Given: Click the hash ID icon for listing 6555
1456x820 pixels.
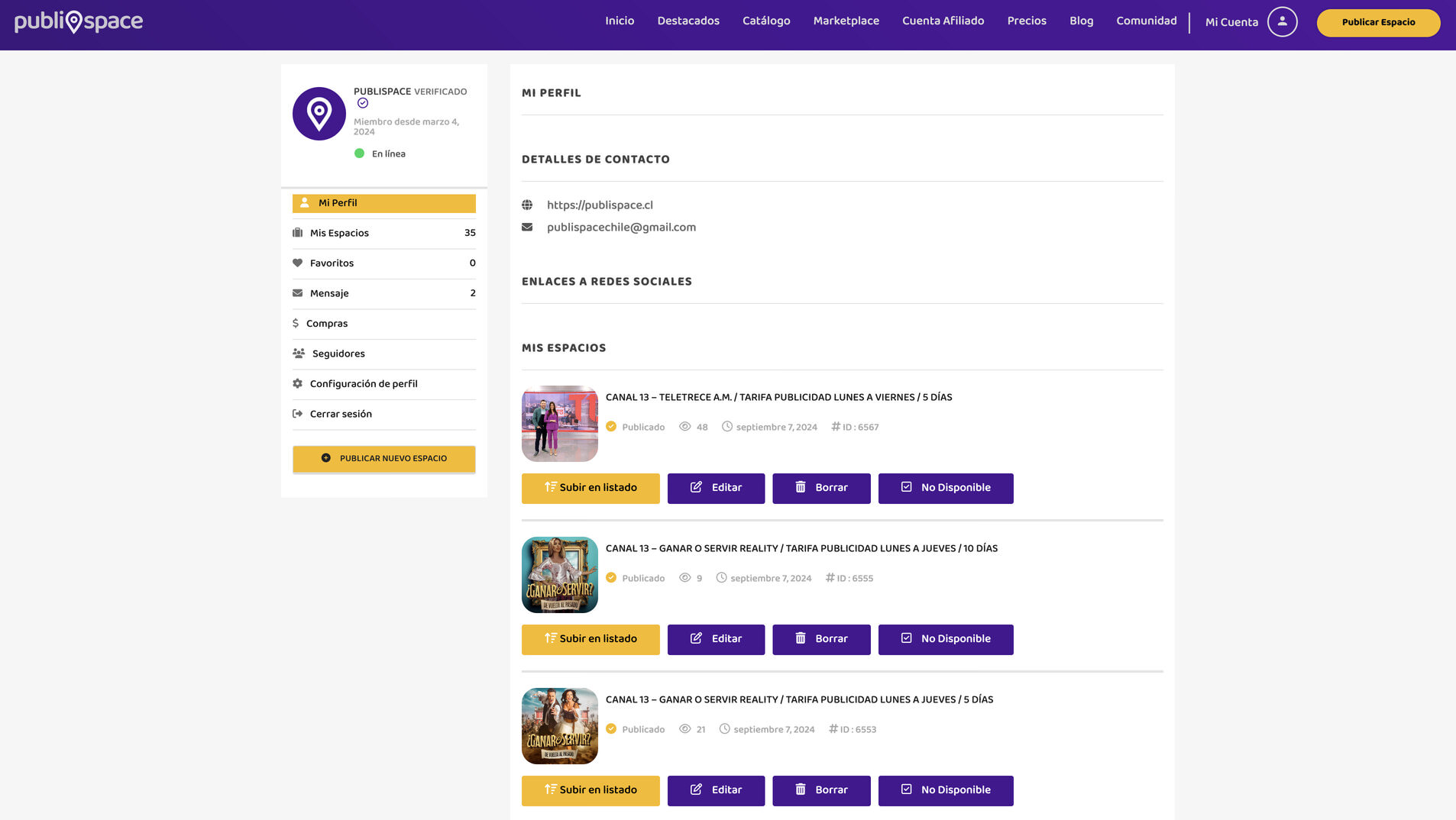Looking at the screenshot, I should (x=830, y=578).
